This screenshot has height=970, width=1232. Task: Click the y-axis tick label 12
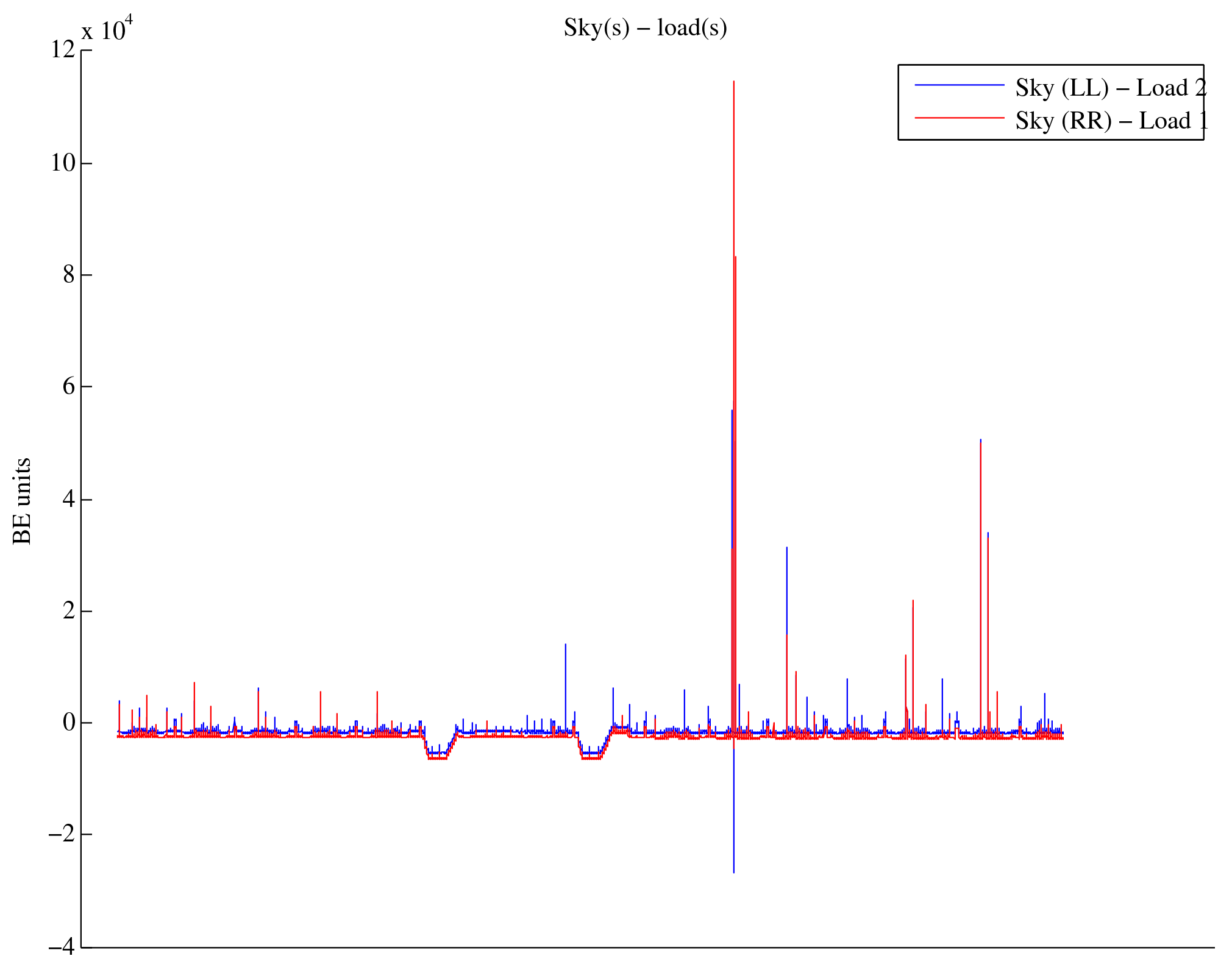coord(62,50)
